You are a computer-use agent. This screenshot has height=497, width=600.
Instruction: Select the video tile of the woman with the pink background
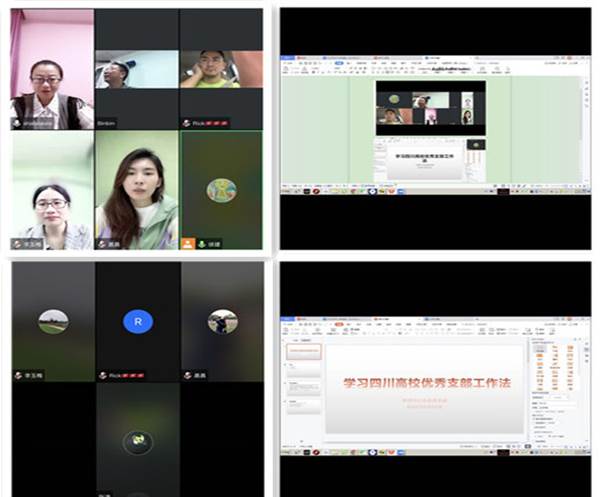coord(51,70)
